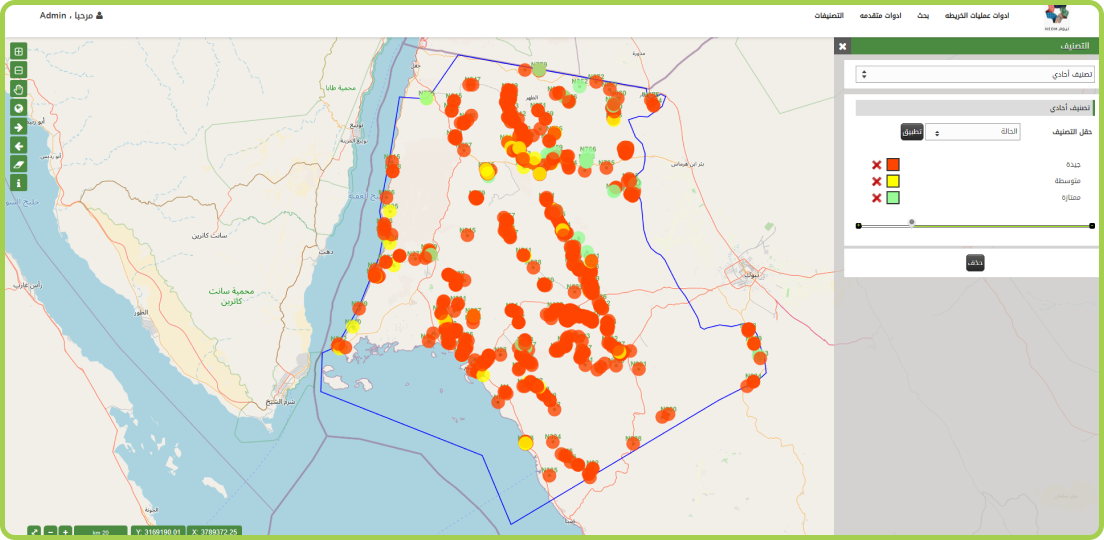Remove the متوسطة yellow class with its X

pos(877,181)
